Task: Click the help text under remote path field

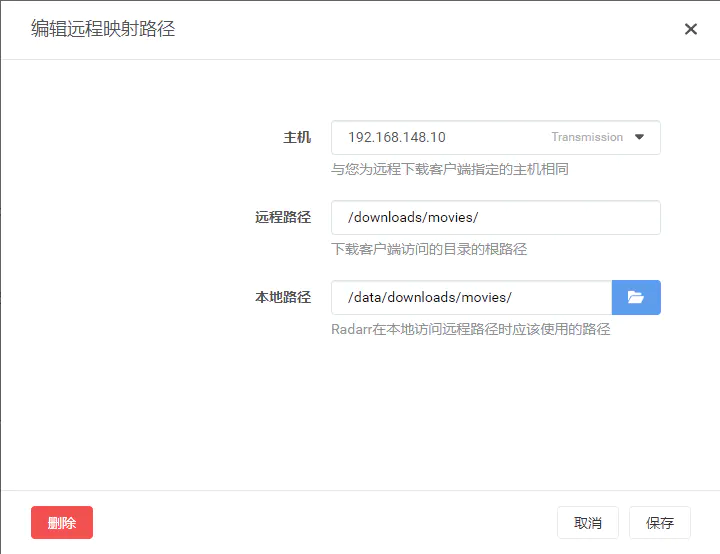Action: 429,249
